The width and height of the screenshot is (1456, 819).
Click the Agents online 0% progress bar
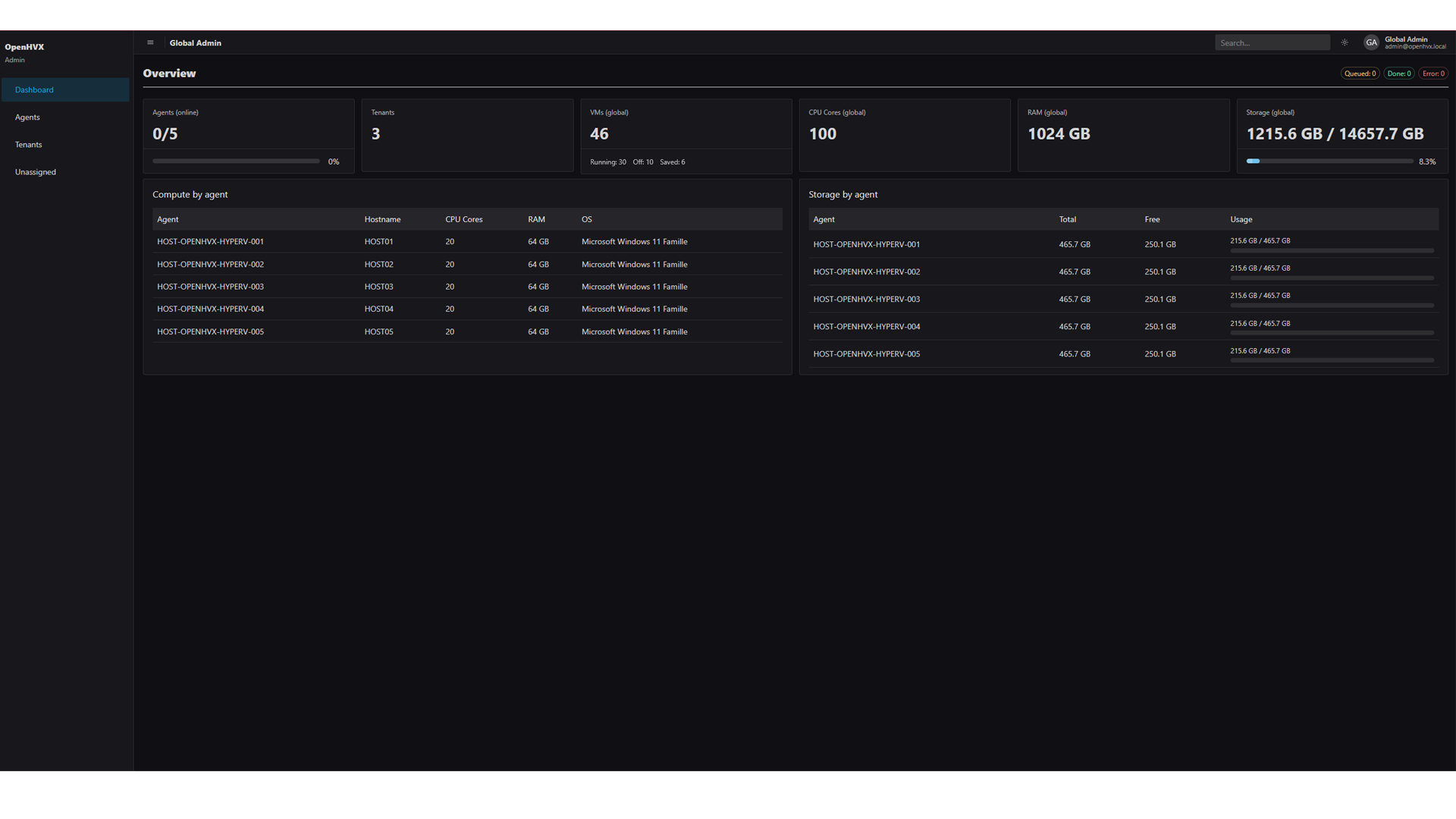pos(235,161)
